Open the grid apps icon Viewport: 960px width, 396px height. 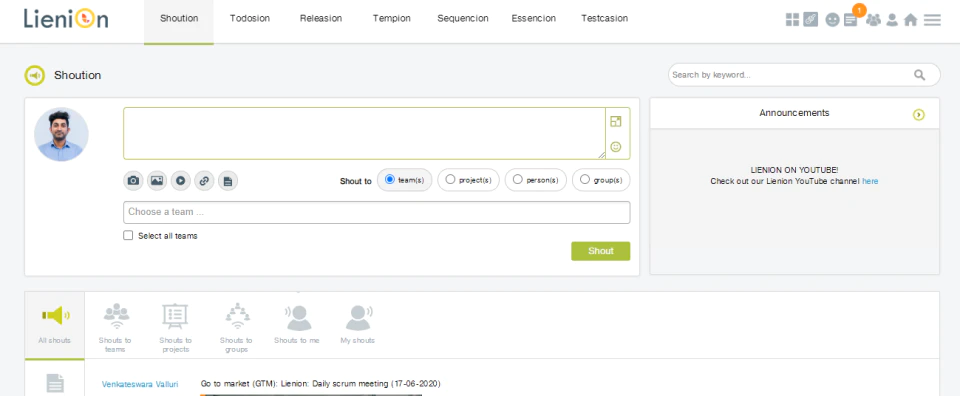(x=792, y=20)
